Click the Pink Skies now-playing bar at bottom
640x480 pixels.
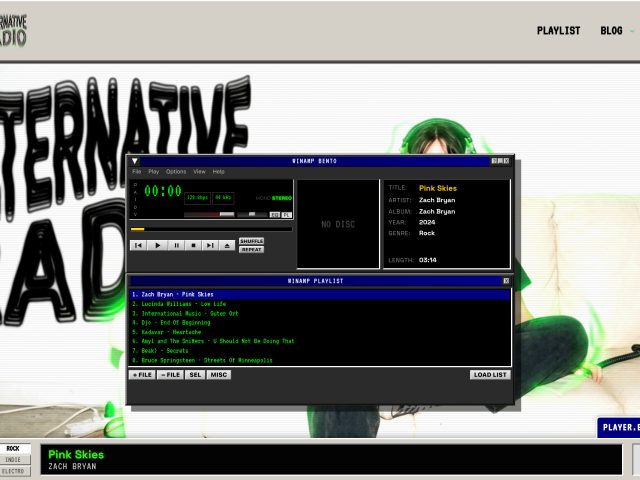[x=331, y=460]
